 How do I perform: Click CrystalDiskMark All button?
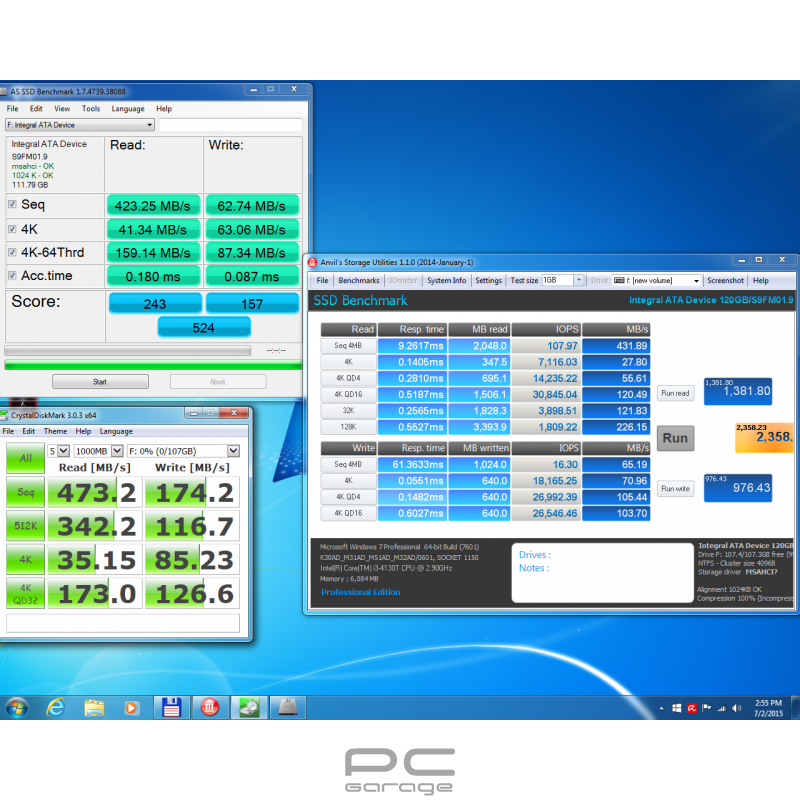(26, 458)
